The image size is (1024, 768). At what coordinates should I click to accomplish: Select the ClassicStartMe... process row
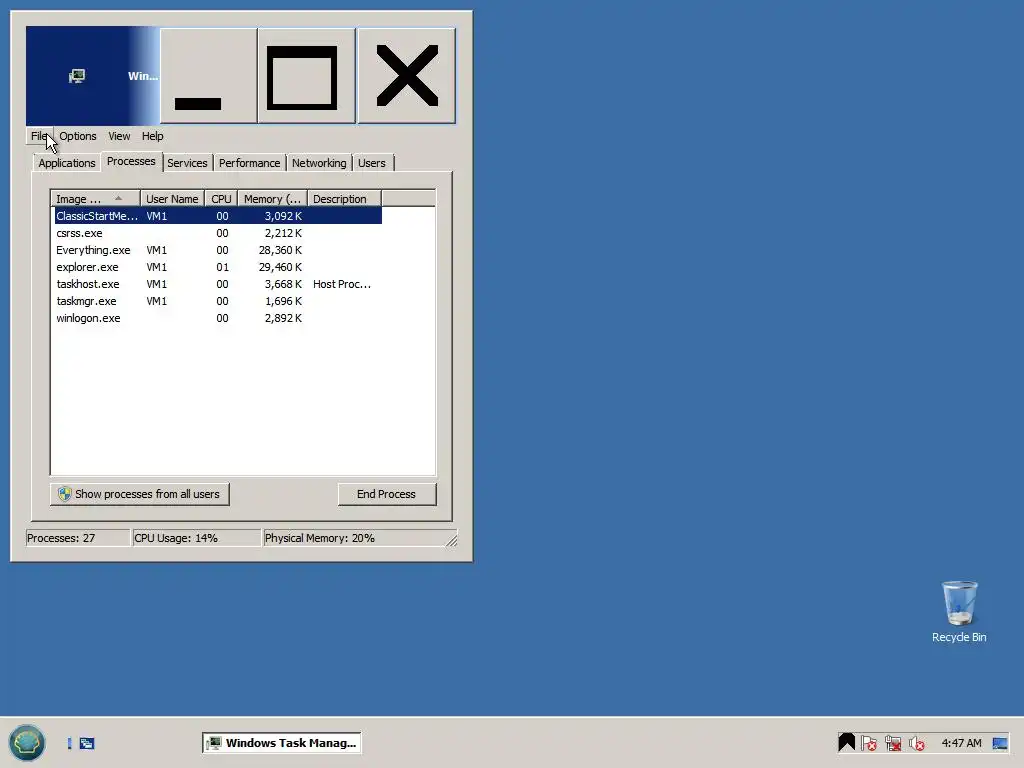218,216
